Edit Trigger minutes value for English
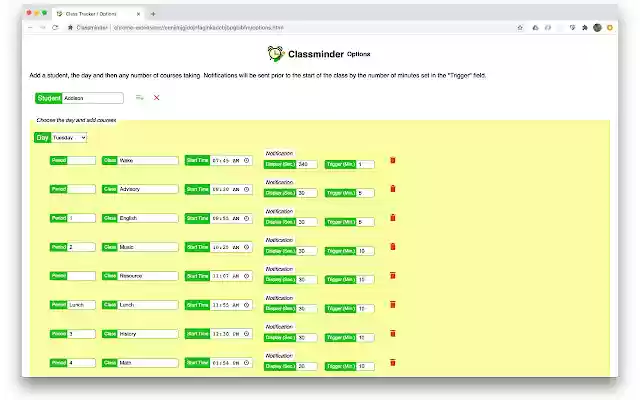The width and height of the screenshot is (640, 400). [366, 222]
